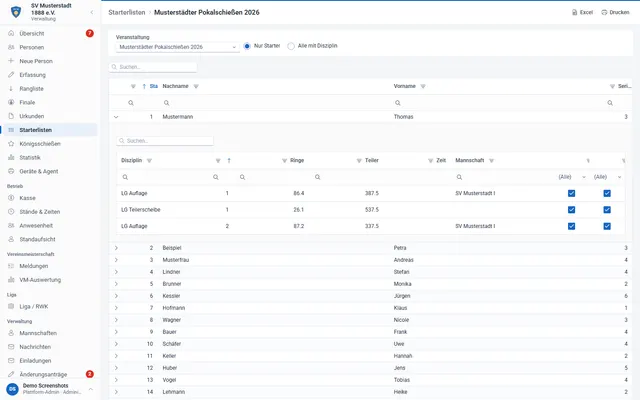Click the Lehmann surname cell
This screenshot has height=400, width=640.
point(173,392)
